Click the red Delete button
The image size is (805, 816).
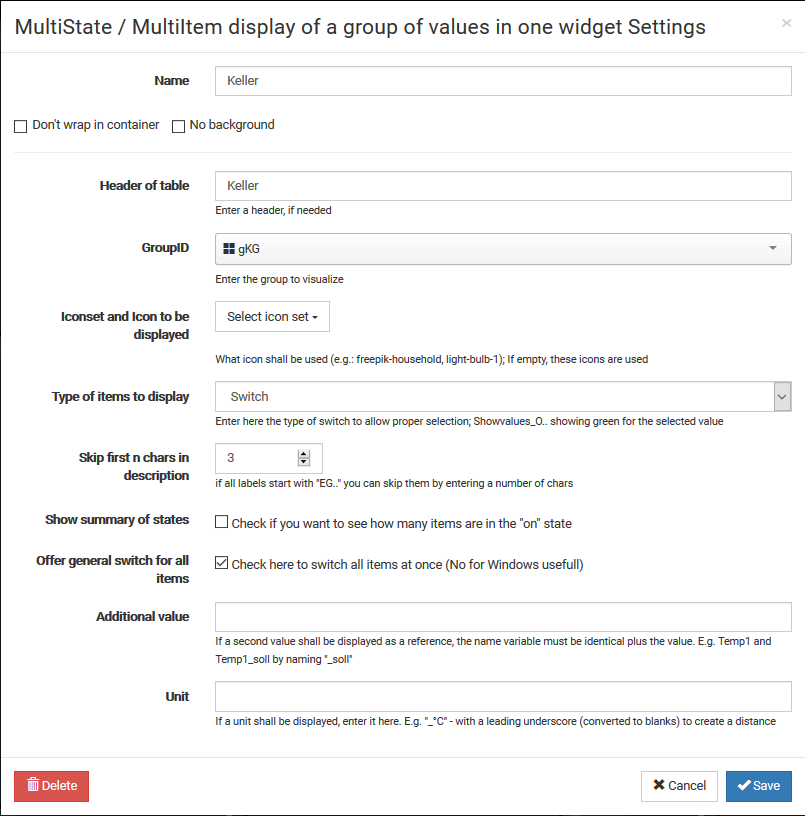pos(51,786)
